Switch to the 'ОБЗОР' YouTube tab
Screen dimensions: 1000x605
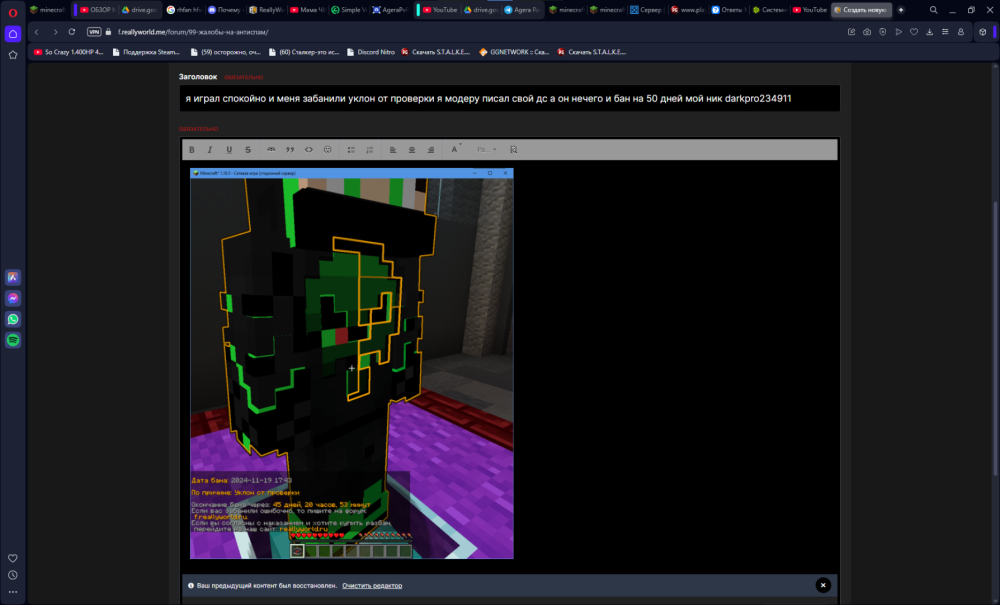(96, 10)
